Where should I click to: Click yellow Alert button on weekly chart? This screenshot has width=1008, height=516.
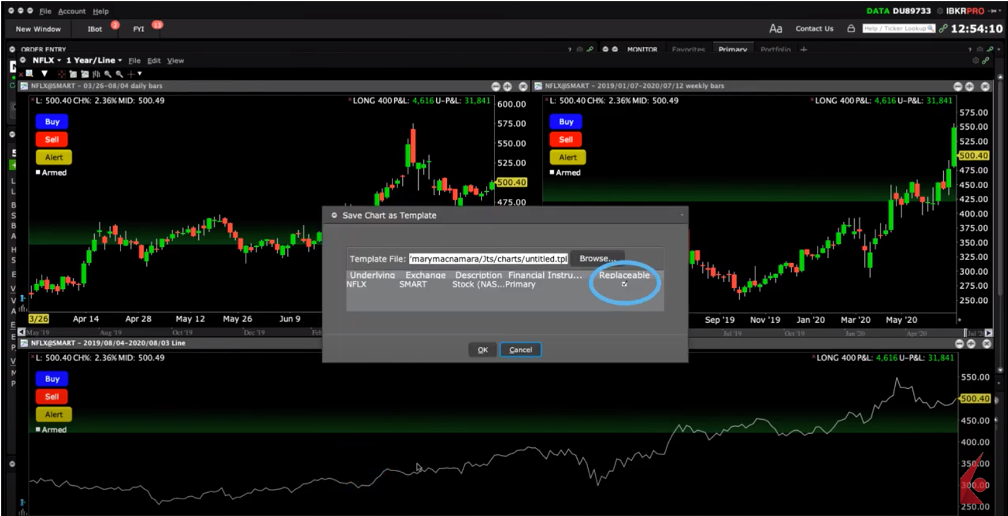click(567, 157)
